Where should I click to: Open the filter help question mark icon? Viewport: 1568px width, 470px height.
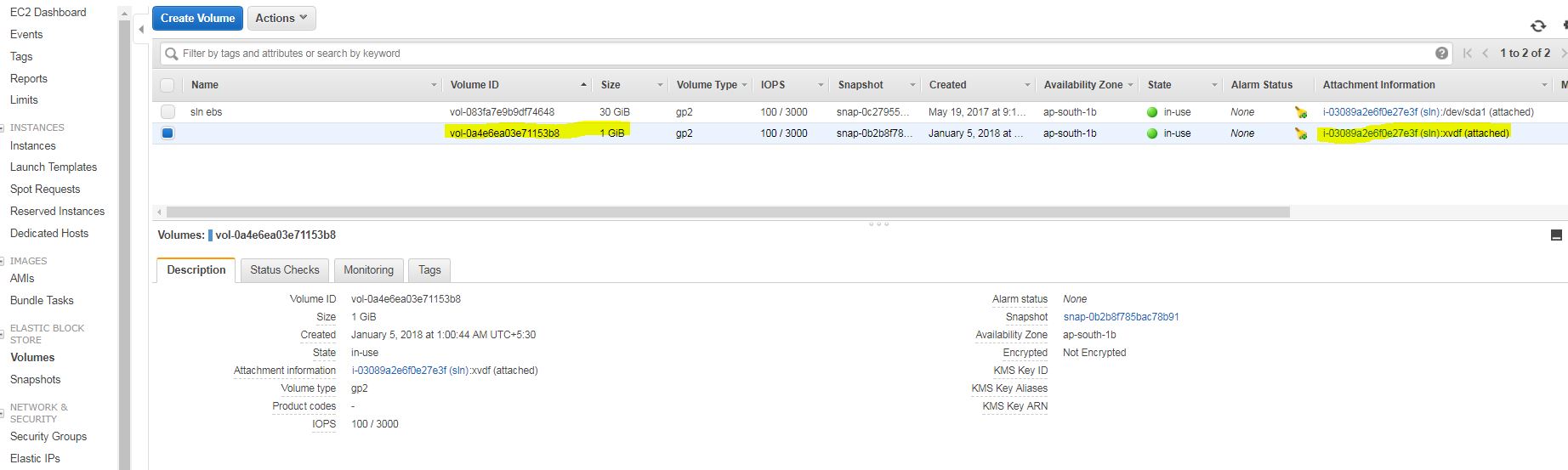click(1441, 54)
